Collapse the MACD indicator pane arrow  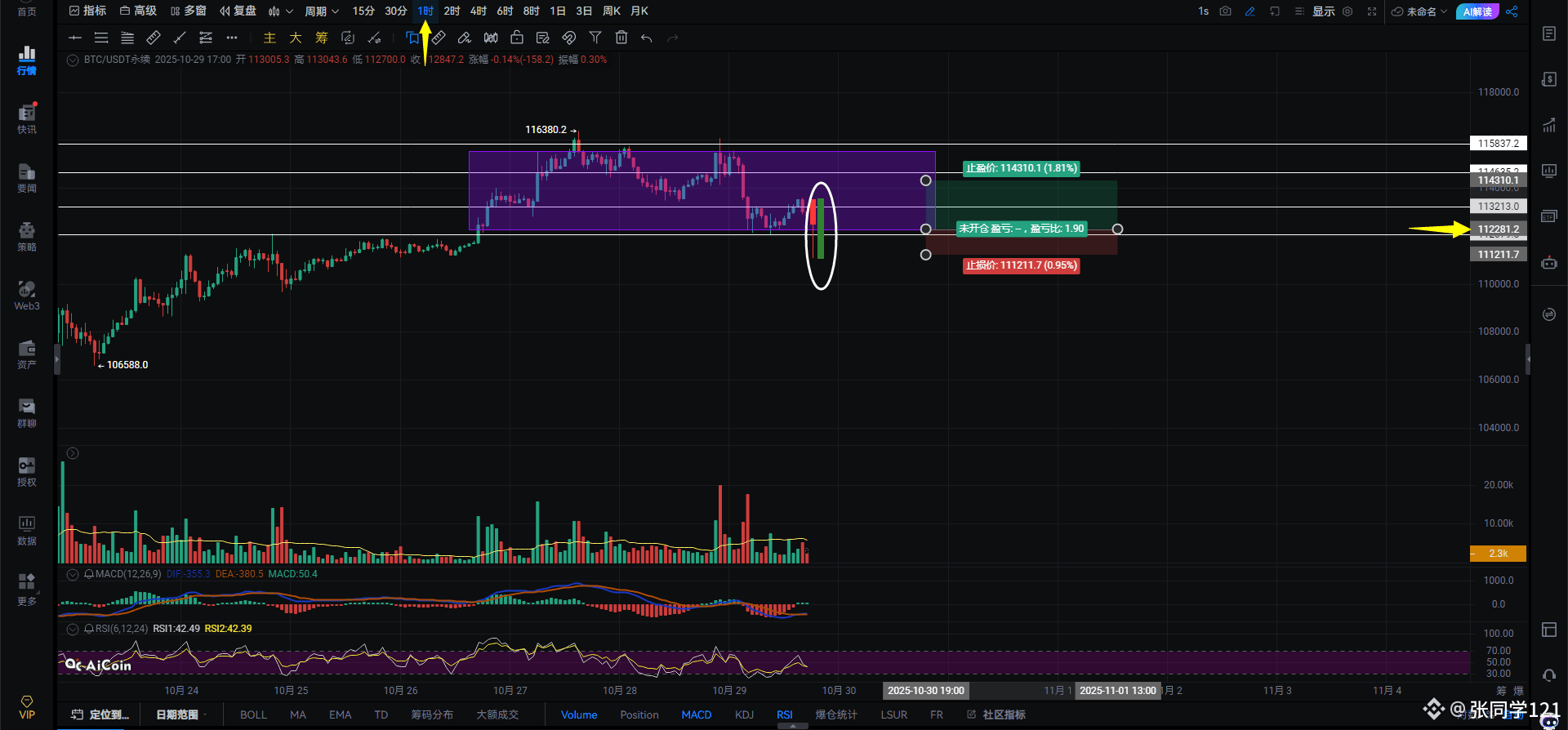(73, 574)
